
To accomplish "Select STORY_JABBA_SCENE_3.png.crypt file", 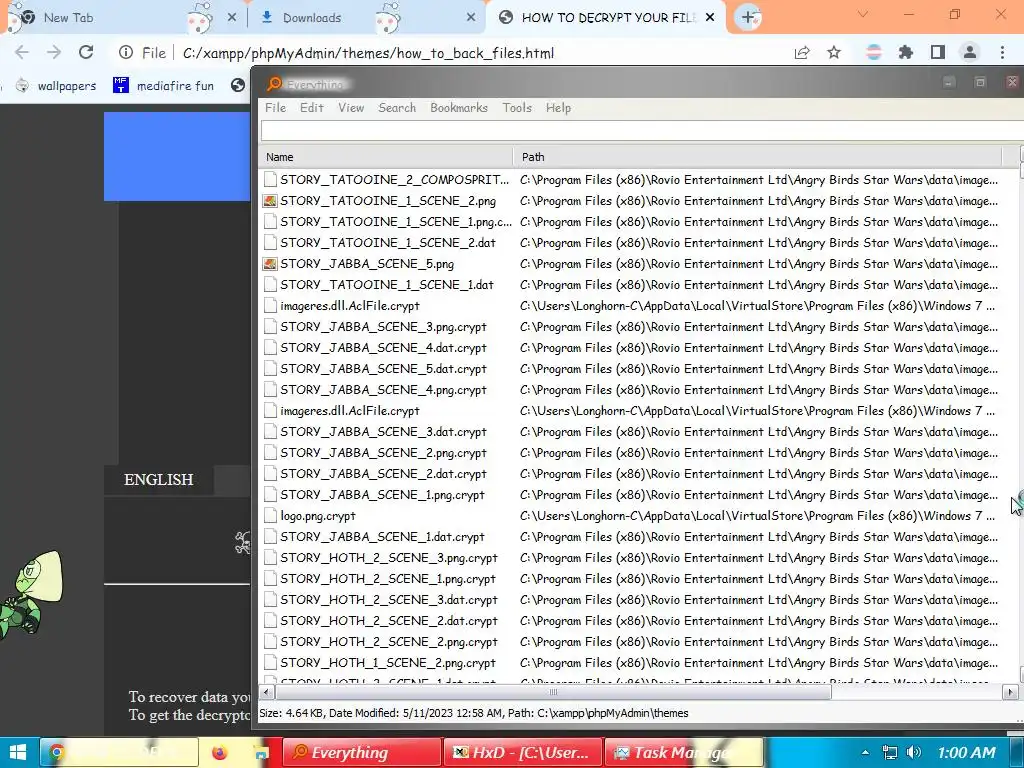I will (x=383, y=327).
